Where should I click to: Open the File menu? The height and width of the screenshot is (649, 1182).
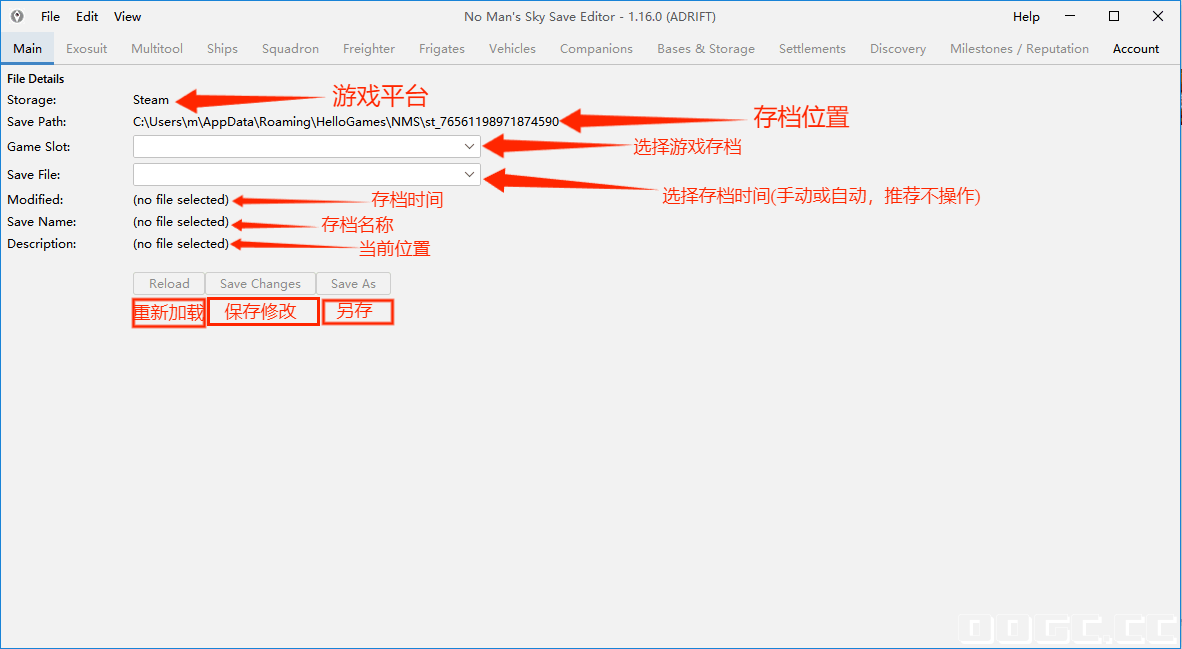tap(51, 17)
